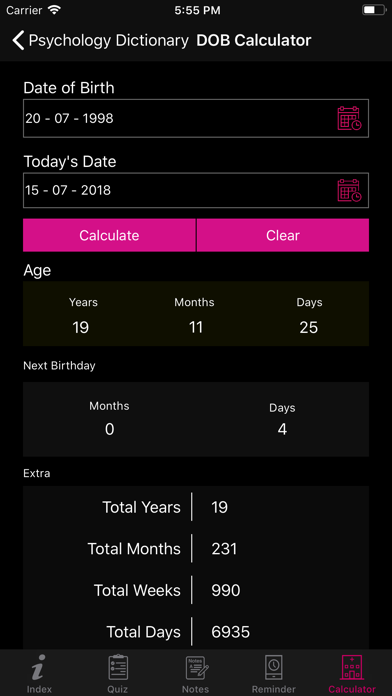Tap the Age years value 19
This screenshot has width=392, height=696.
(x=81, y=328)
